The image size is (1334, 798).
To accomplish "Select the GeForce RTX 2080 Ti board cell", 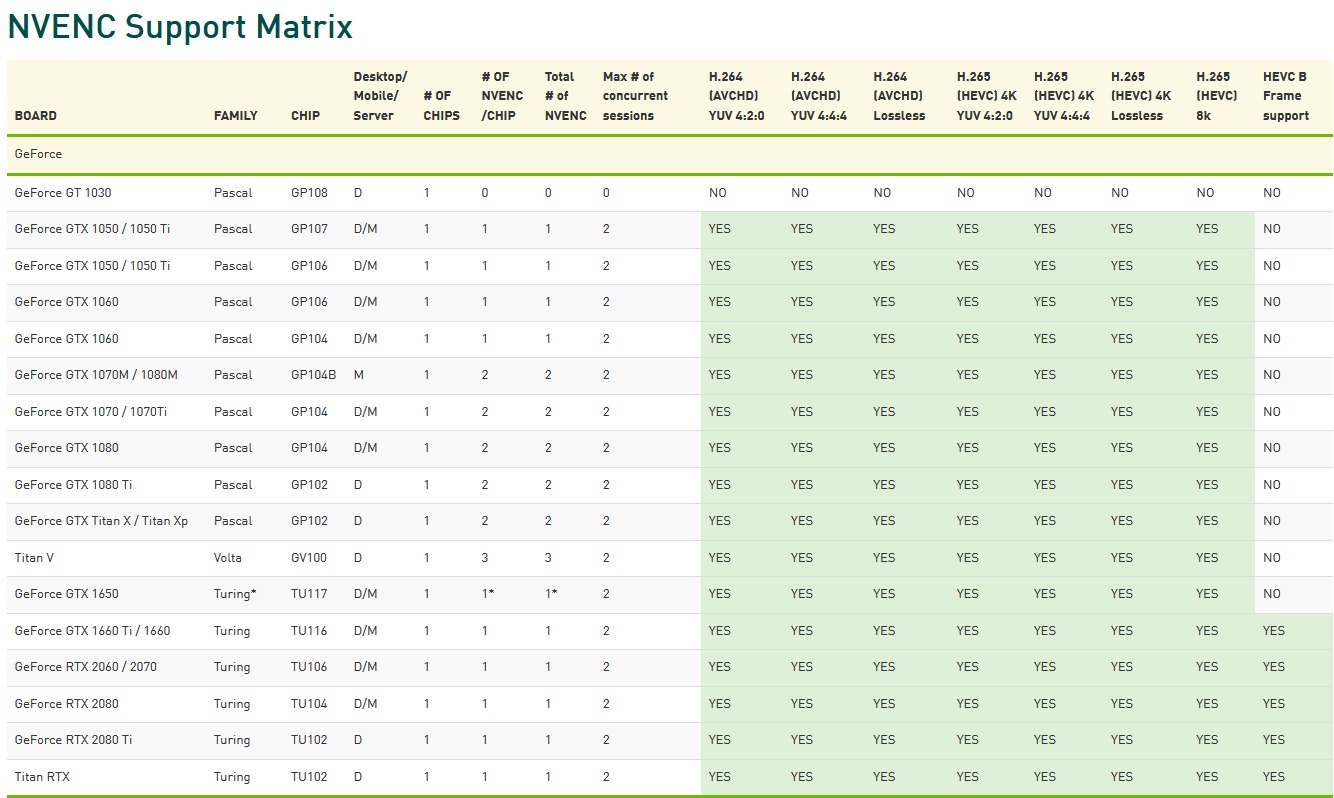I will [74, 740].
